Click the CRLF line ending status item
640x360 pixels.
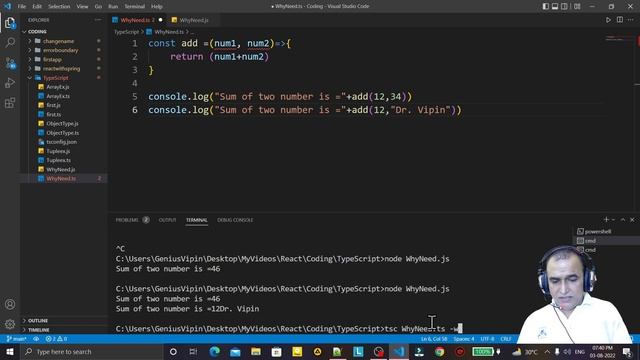[x=506, y=339]
